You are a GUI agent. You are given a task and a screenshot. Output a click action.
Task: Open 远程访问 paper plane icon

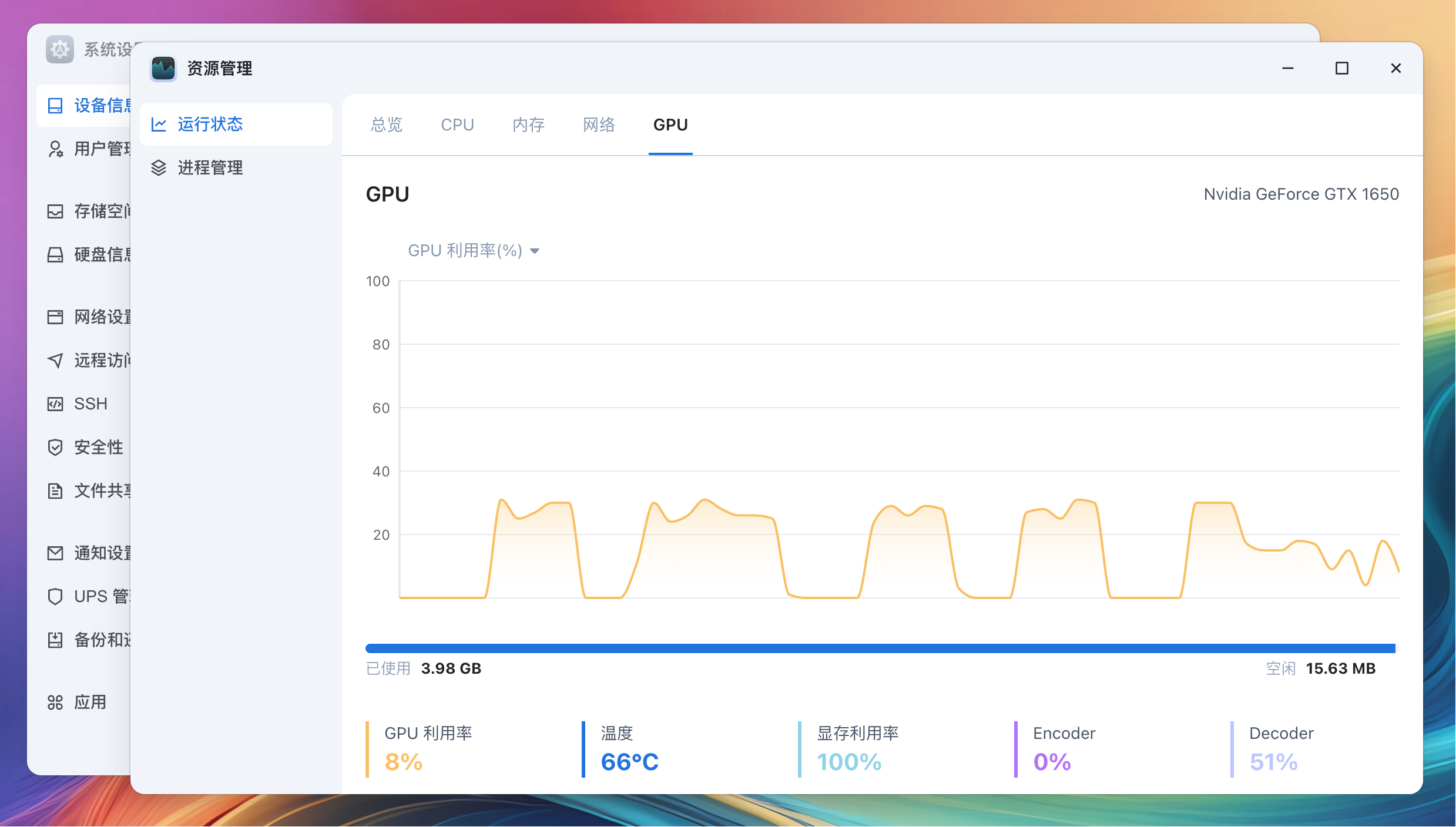click(x=55, y=361)
